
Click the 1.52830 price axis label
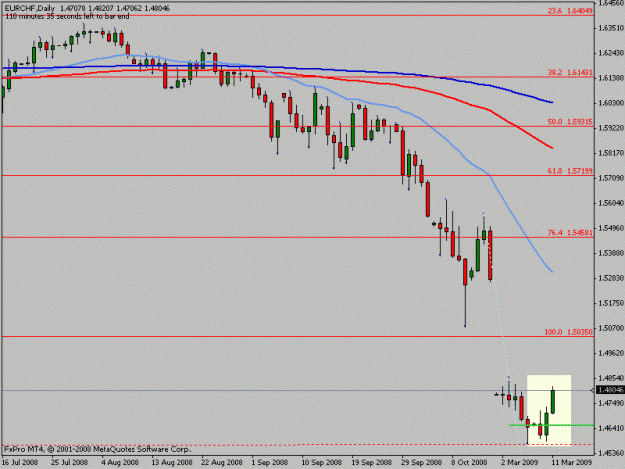(x=611, y=278)
